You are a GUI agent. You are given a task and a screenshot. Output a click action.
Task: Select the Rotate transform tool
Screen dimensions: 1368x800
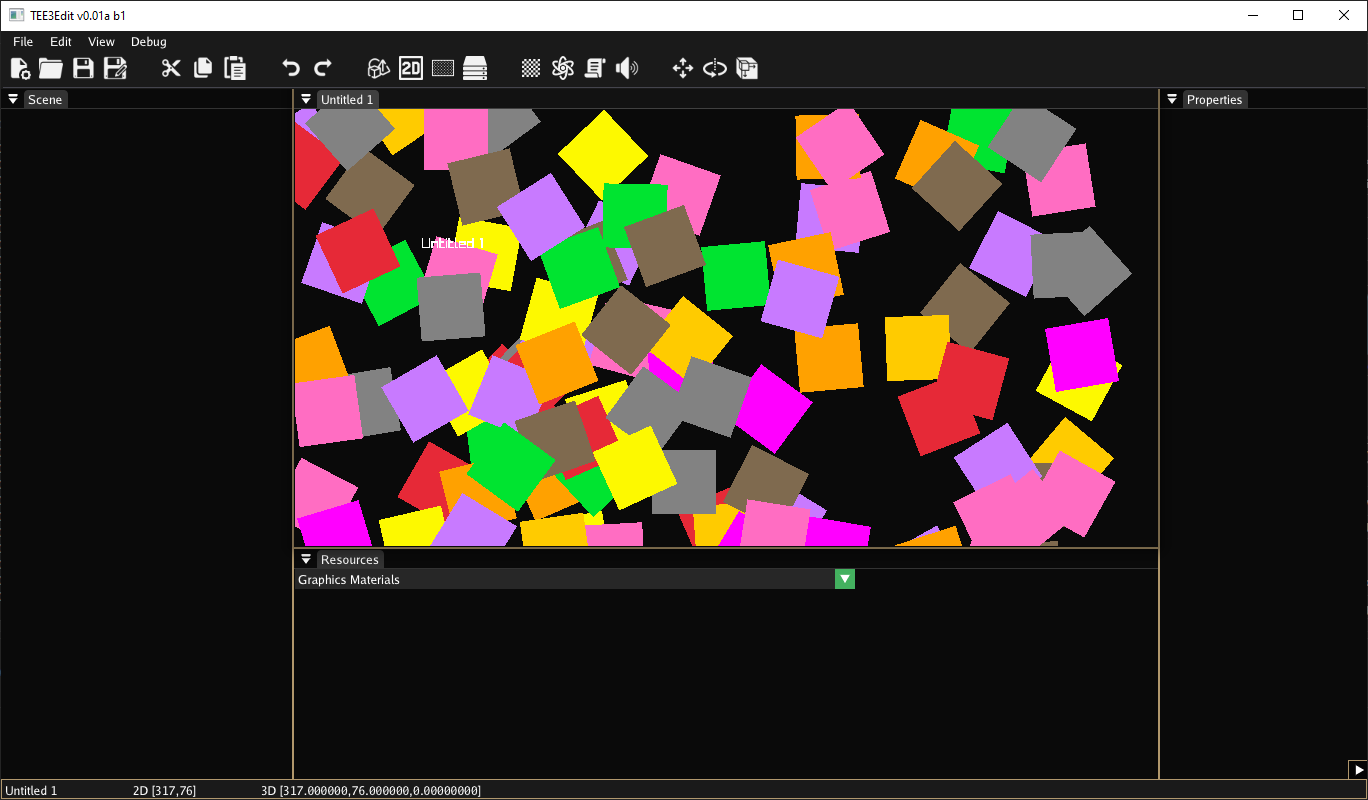(x=714, y=67)
